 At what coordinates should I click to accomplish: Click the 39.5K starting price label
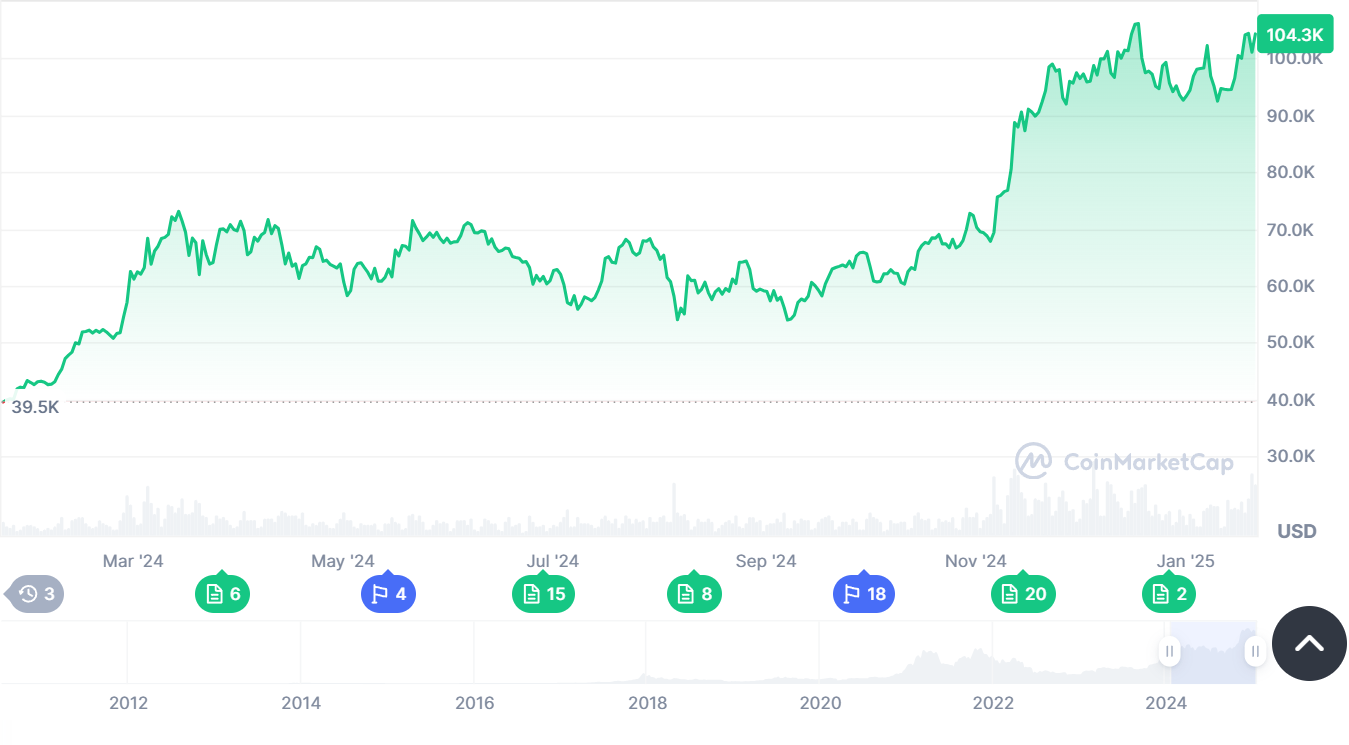tap(35, 407)
